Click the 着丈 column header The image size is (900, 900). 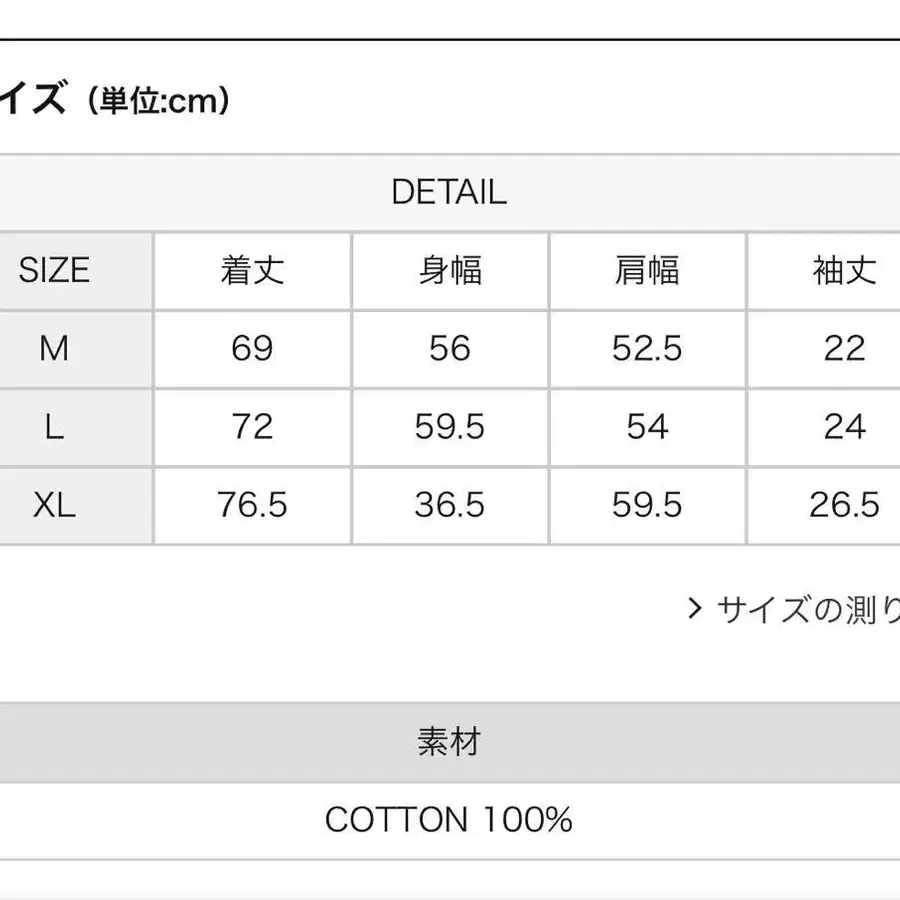252,270
